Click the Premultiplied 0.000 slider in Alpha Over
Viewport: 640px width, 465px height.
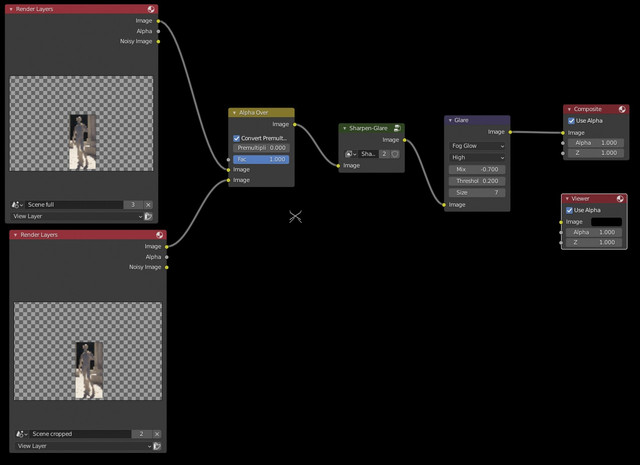(x=261, y=148)
